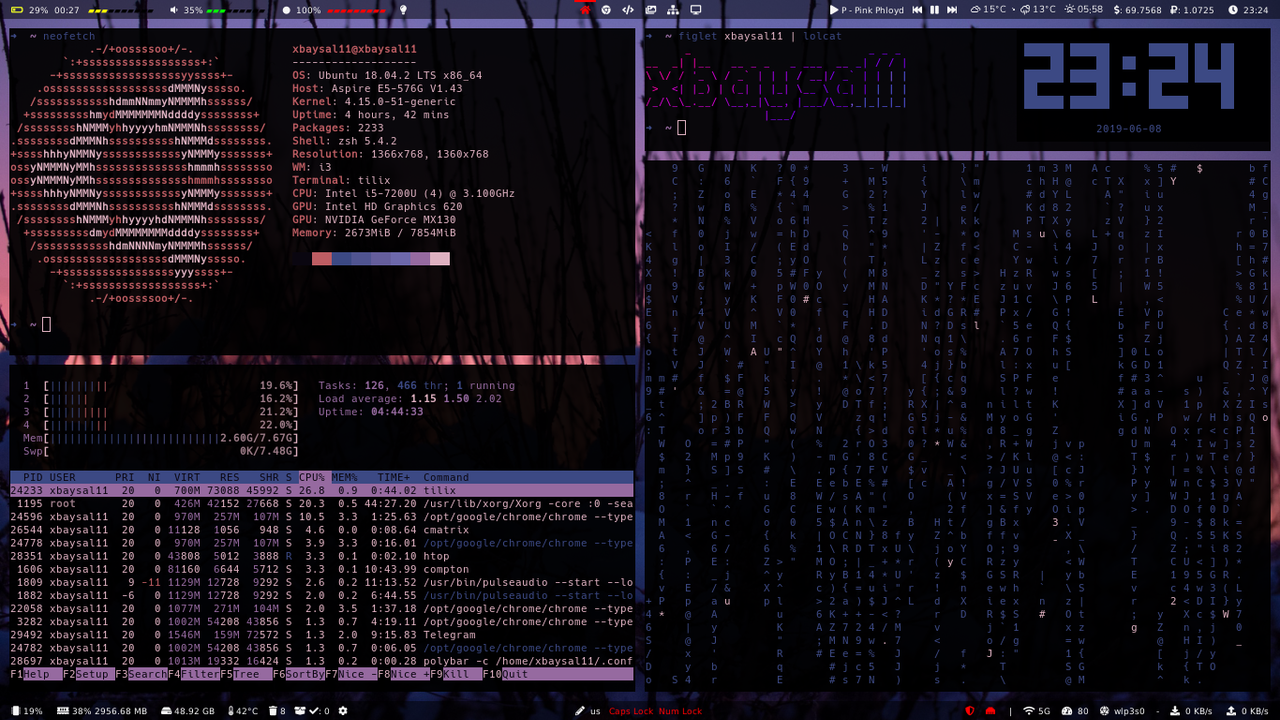Click the dollar rate 69.7568
Screen dimensions: 1280x720
pos(1139,10)
